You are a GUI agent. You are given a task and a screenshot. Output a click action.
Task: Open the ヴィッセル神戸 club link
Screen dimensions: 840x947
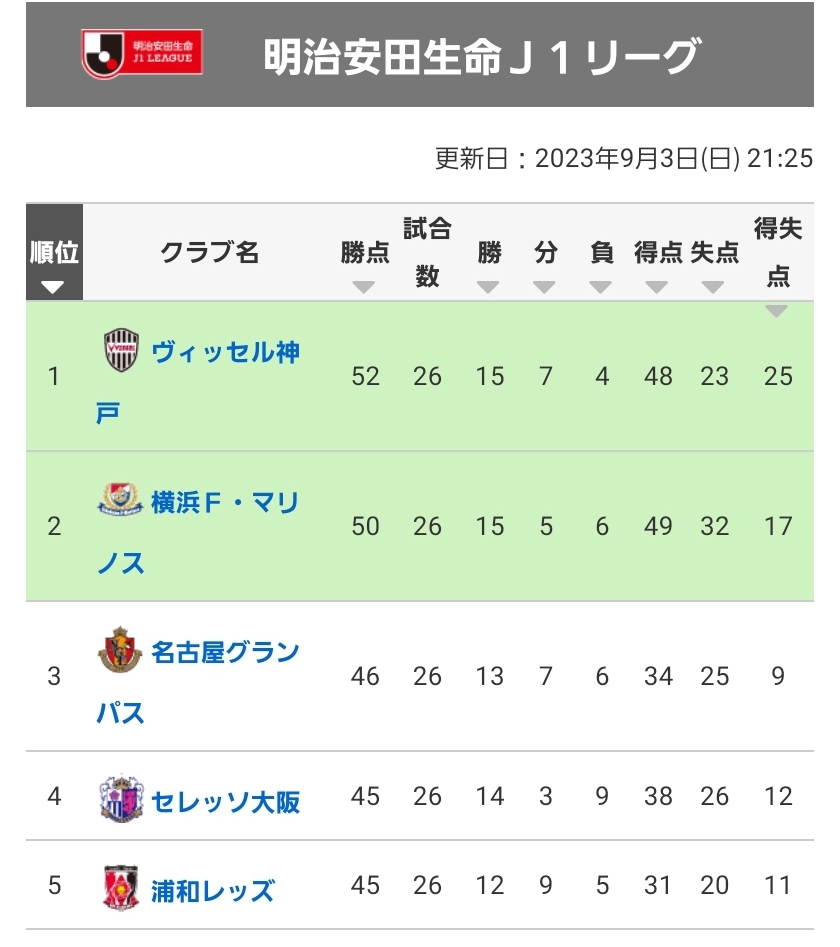point(225,352)
